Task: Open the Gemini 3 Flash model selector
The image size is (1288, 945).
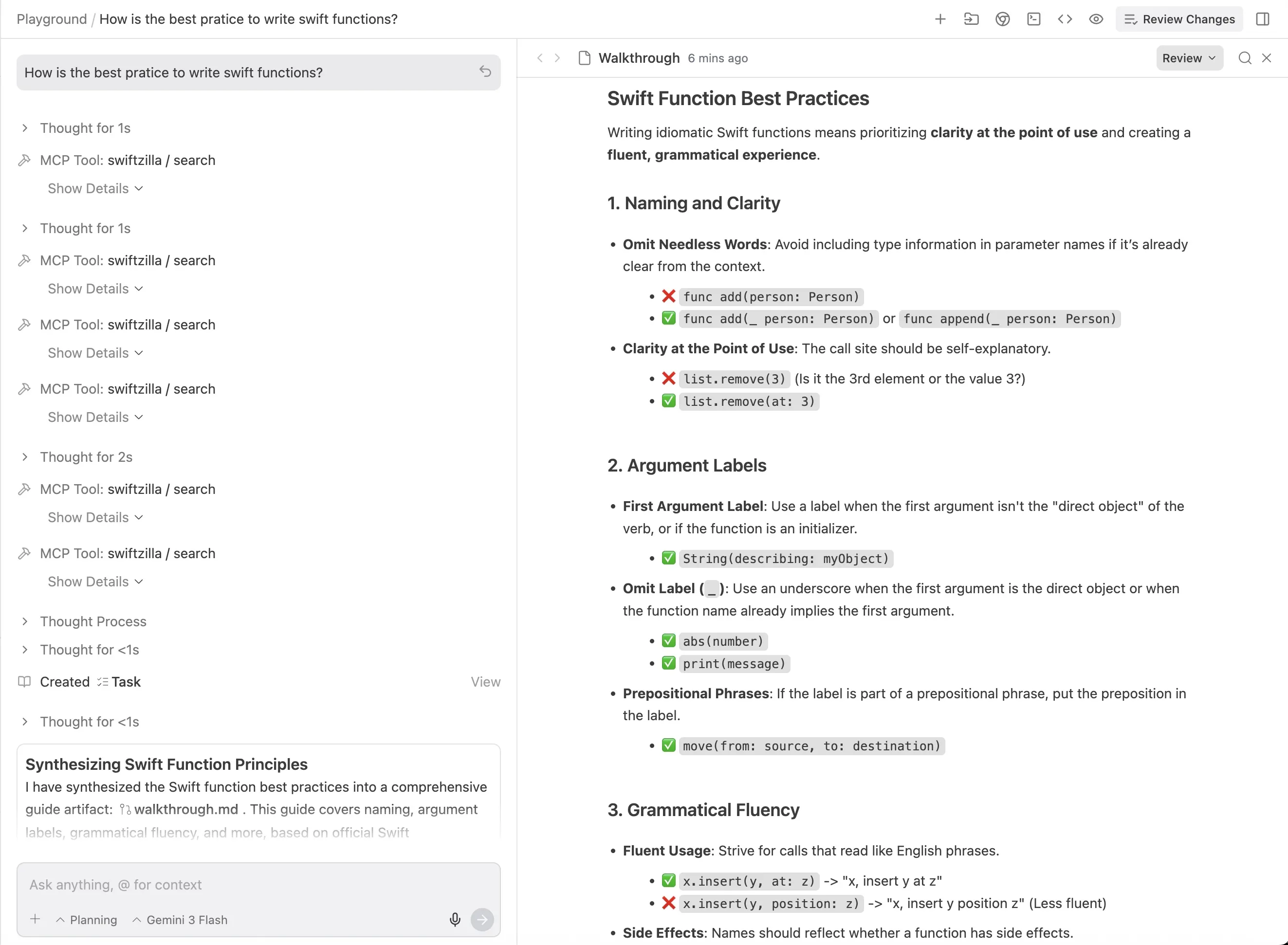Action: click(179, 920)
